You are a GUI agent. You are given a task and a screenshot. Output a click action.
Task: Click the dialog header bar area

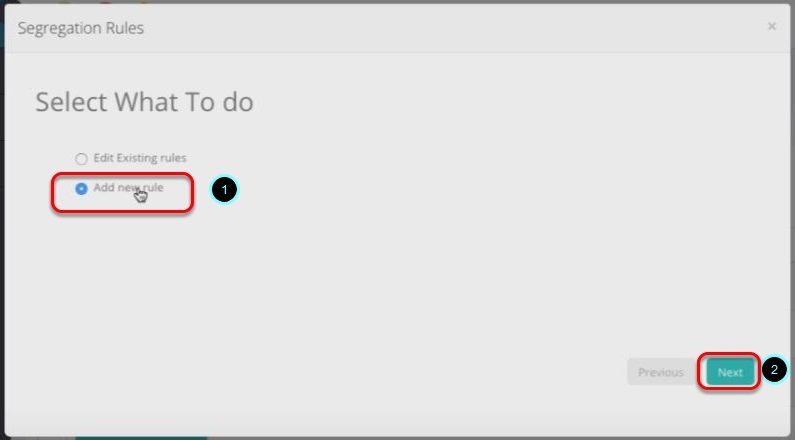click(x=398, y=28)
